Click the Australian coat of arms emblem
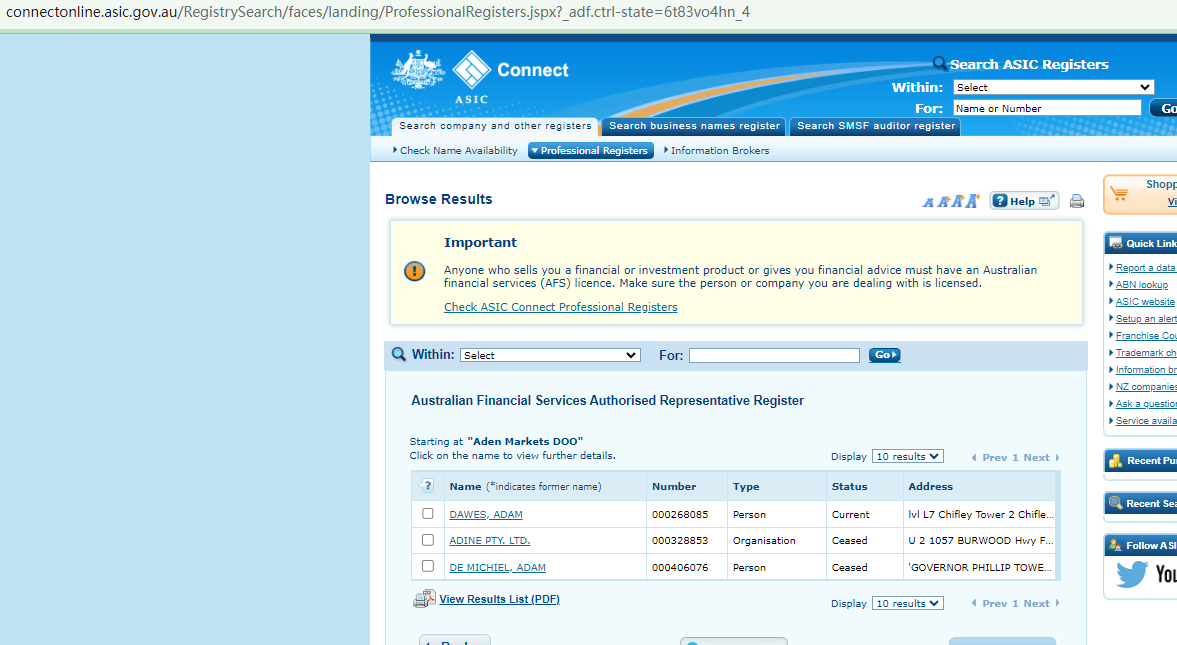Screen dimensions: 1177x645 pos(418,70)
